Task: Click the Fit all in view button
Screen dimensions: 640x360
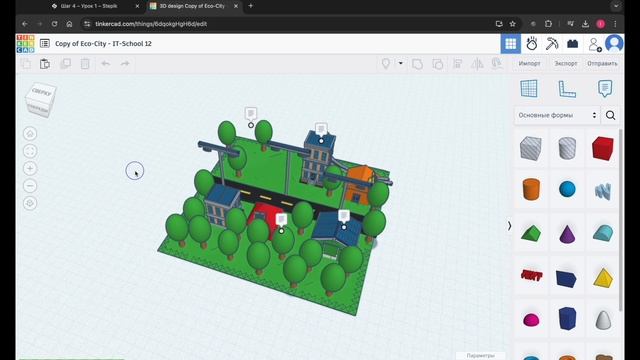Action: (30, 151)
